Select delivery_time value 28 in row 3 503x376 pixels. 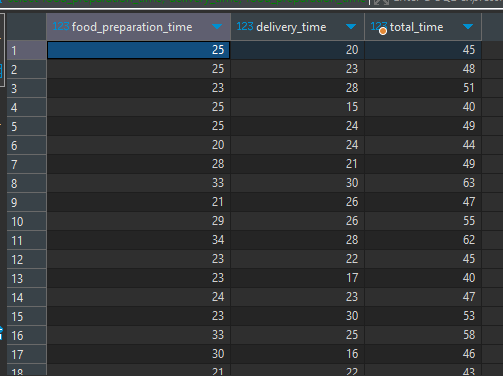pyautogui.click(x=297, y=88)
